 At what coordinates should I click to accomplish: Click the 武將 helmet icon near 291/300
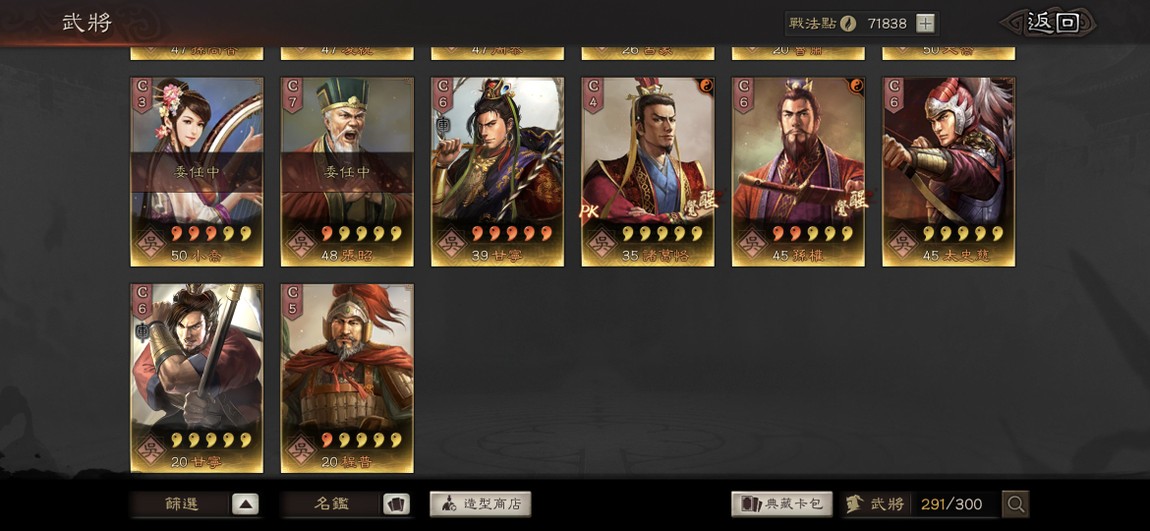point(854,504)
